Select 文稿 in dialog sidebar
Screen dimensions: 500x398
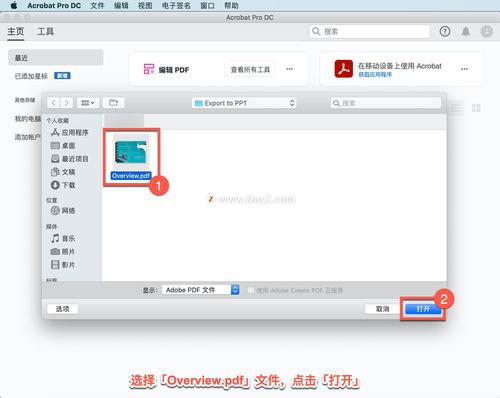coord(63,172)
